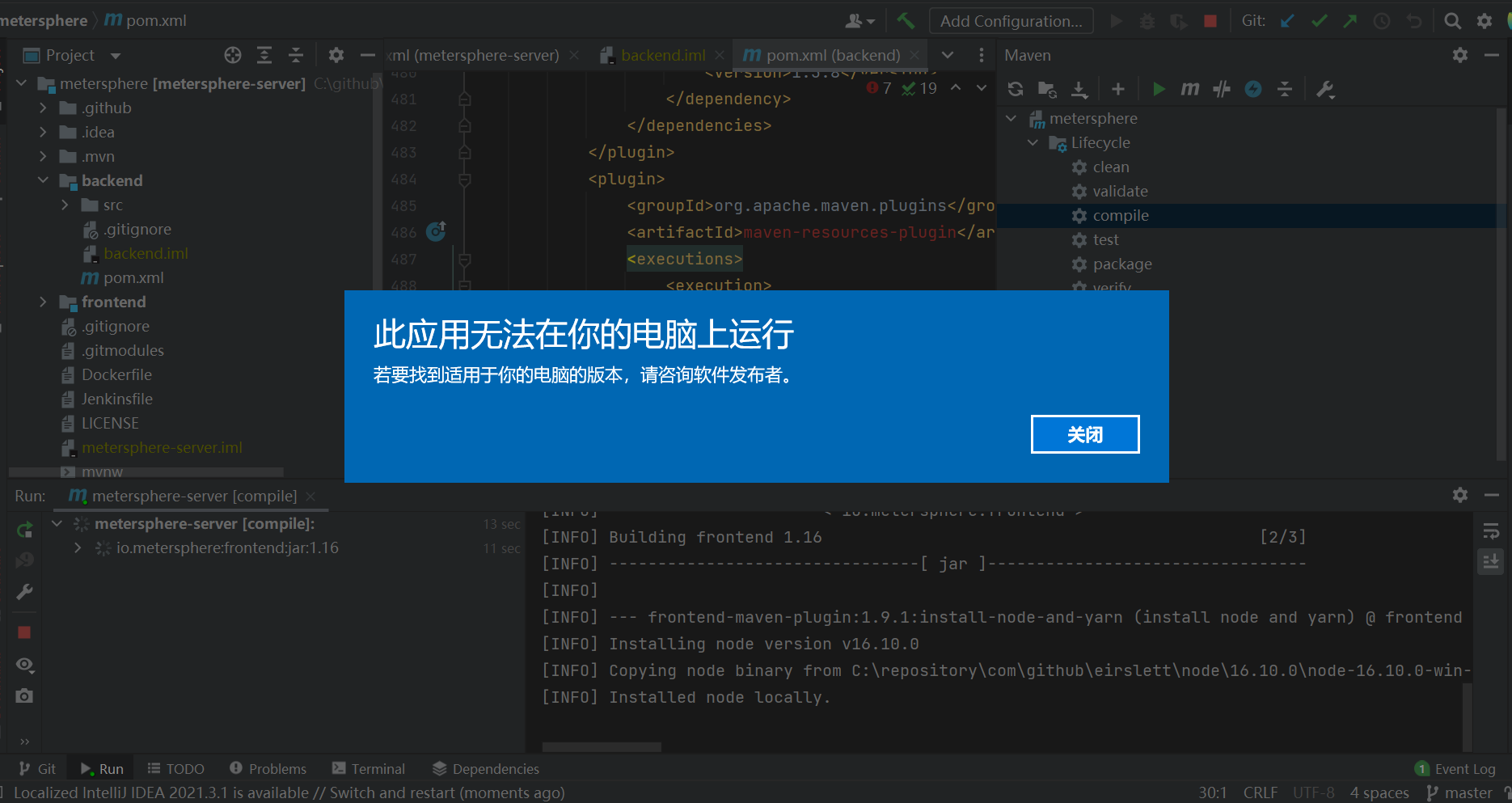Click Execute Maven Goal m icon
Viewport: 1512px width, 803px height.
tap(1190, 89)
